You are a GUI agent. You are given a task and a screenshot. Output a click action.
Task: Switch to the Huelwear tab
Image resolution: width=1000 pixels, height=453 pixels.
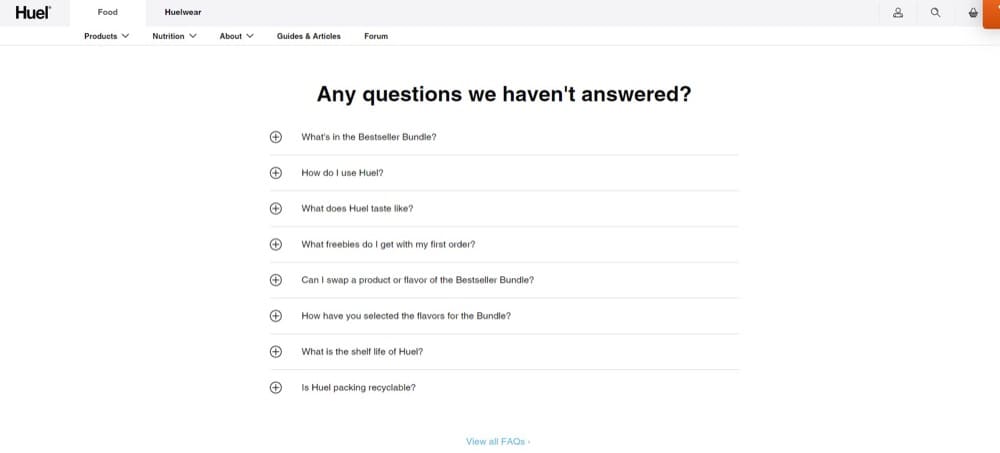pyautogui.click(x=183, y=12)
